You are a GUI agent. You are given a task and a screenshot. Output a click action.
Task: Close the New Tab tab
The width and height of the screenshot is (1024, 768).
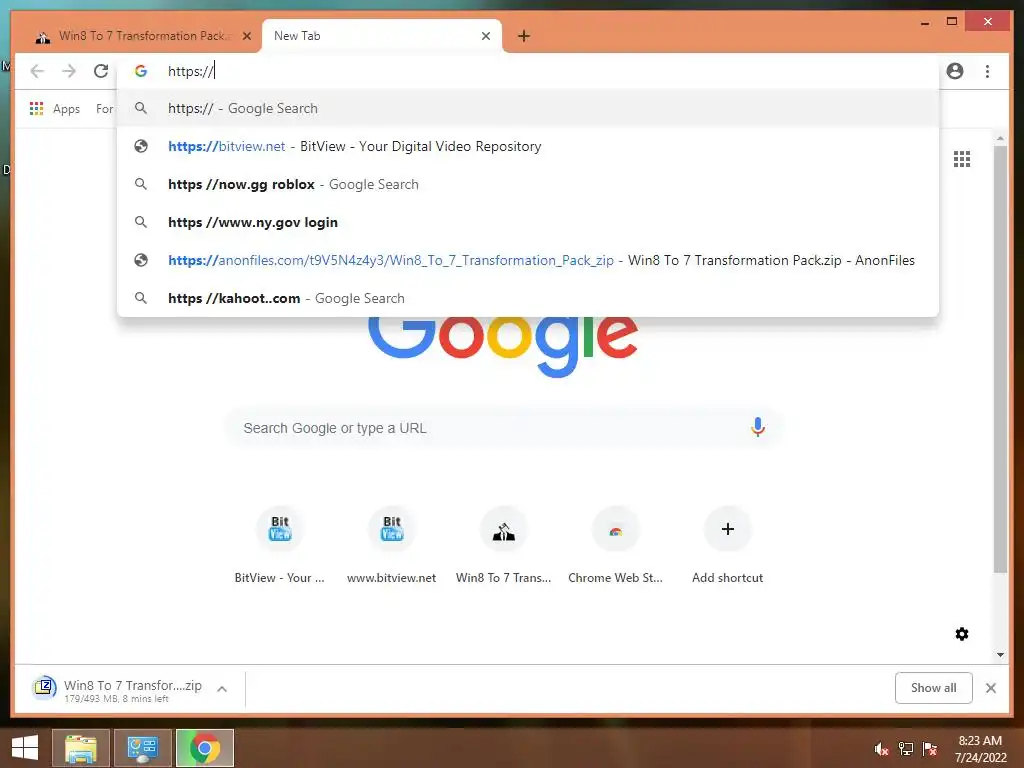click(x=486, y=36)
